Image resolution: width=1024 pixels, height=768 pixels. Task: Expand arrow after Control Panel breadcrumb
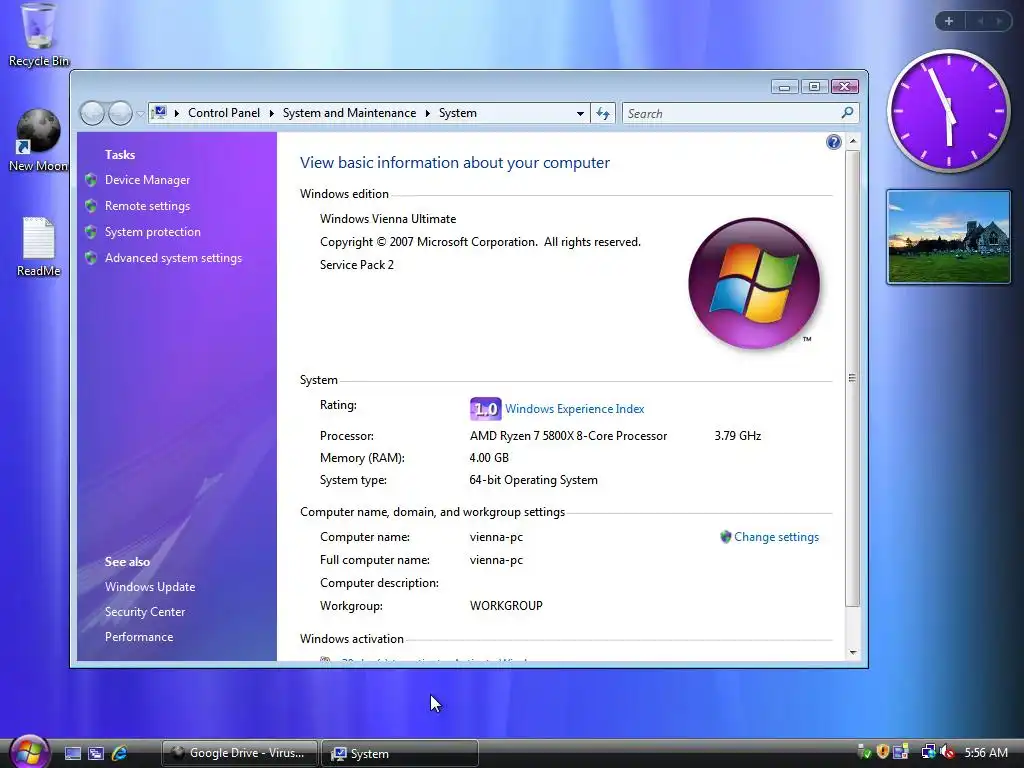(x=271, y=113)
